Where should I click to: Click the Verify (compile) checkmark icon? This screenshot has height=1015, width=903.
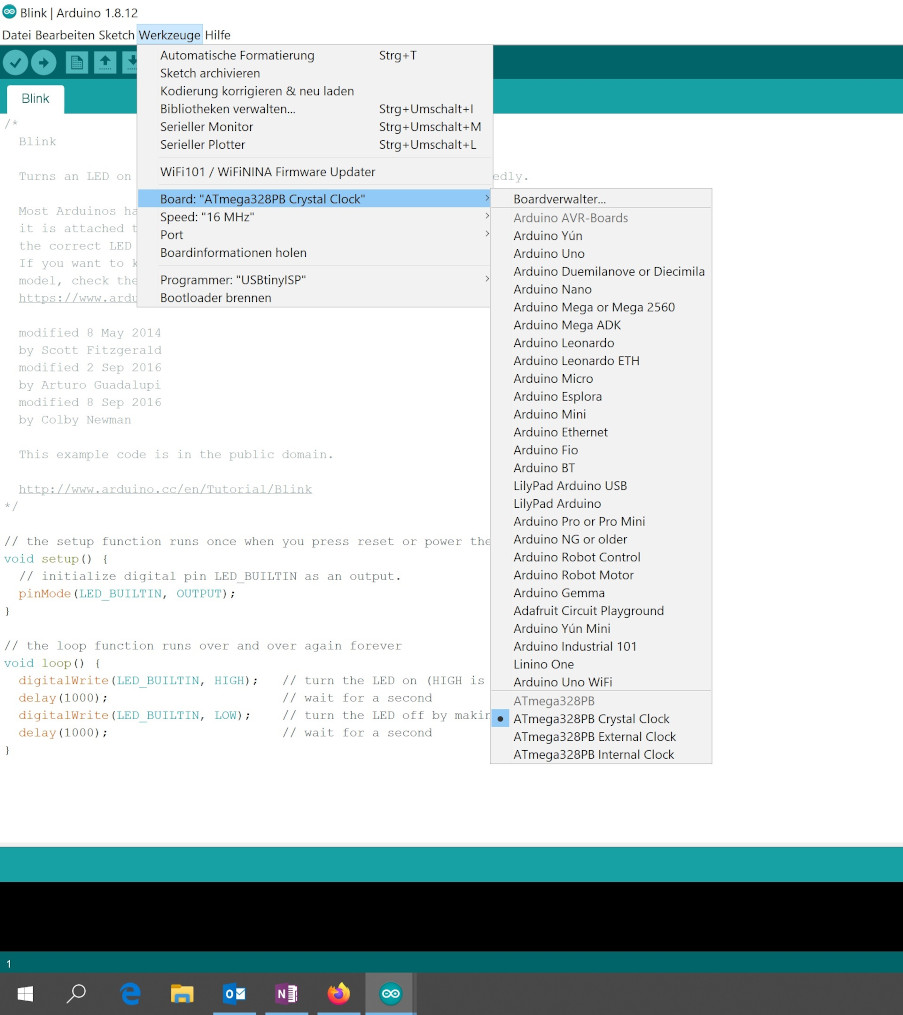15,61
